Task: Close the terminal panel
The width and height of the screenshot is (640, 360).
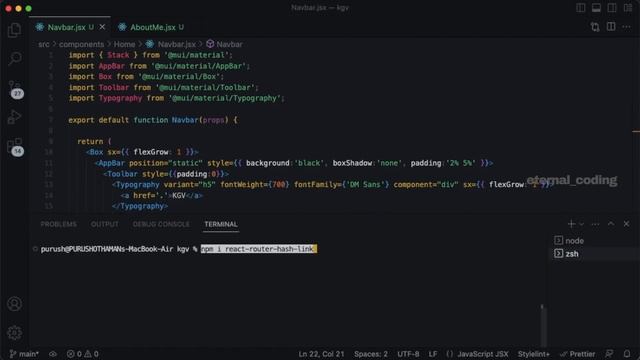Action: (627, 224)
